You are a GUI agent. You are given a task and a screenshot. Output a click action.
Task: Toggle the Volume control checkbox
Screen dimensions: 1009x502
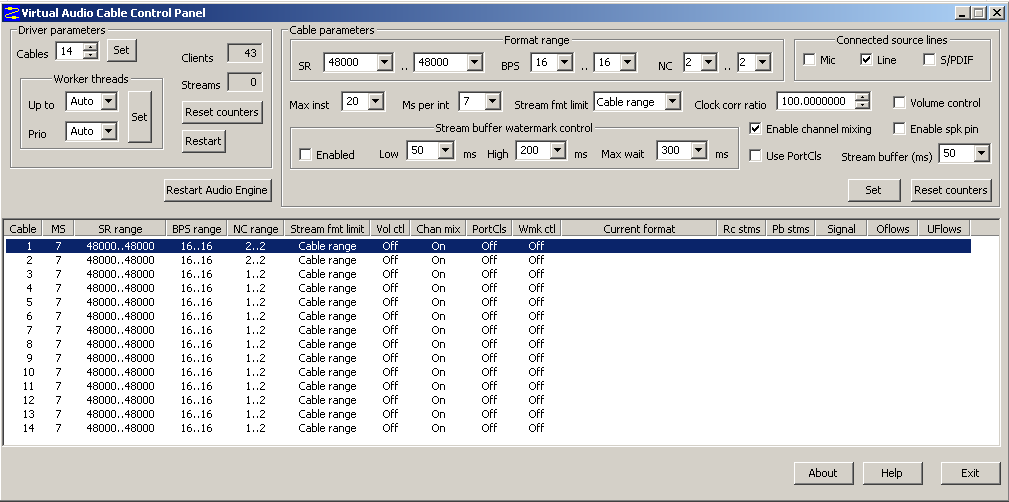[x=899, y=102]
